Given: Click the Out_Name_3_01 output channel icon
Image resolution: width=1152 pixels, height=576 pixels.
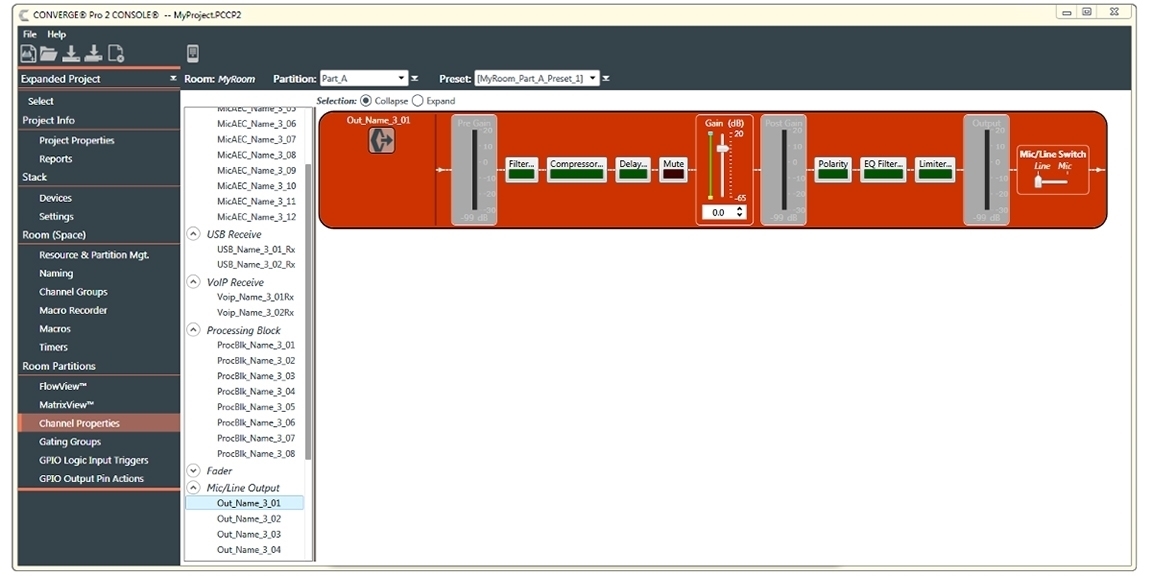Looking at the screenshot, I should coord(381,141).
